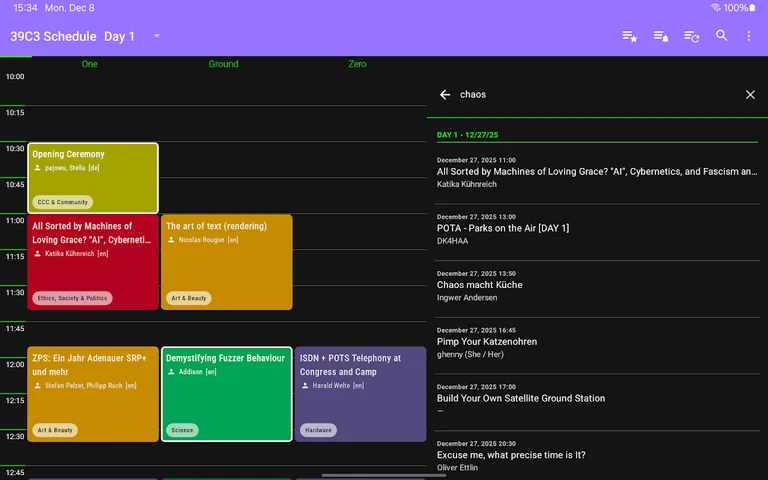Click the 10:30 time label

point(15,148)
